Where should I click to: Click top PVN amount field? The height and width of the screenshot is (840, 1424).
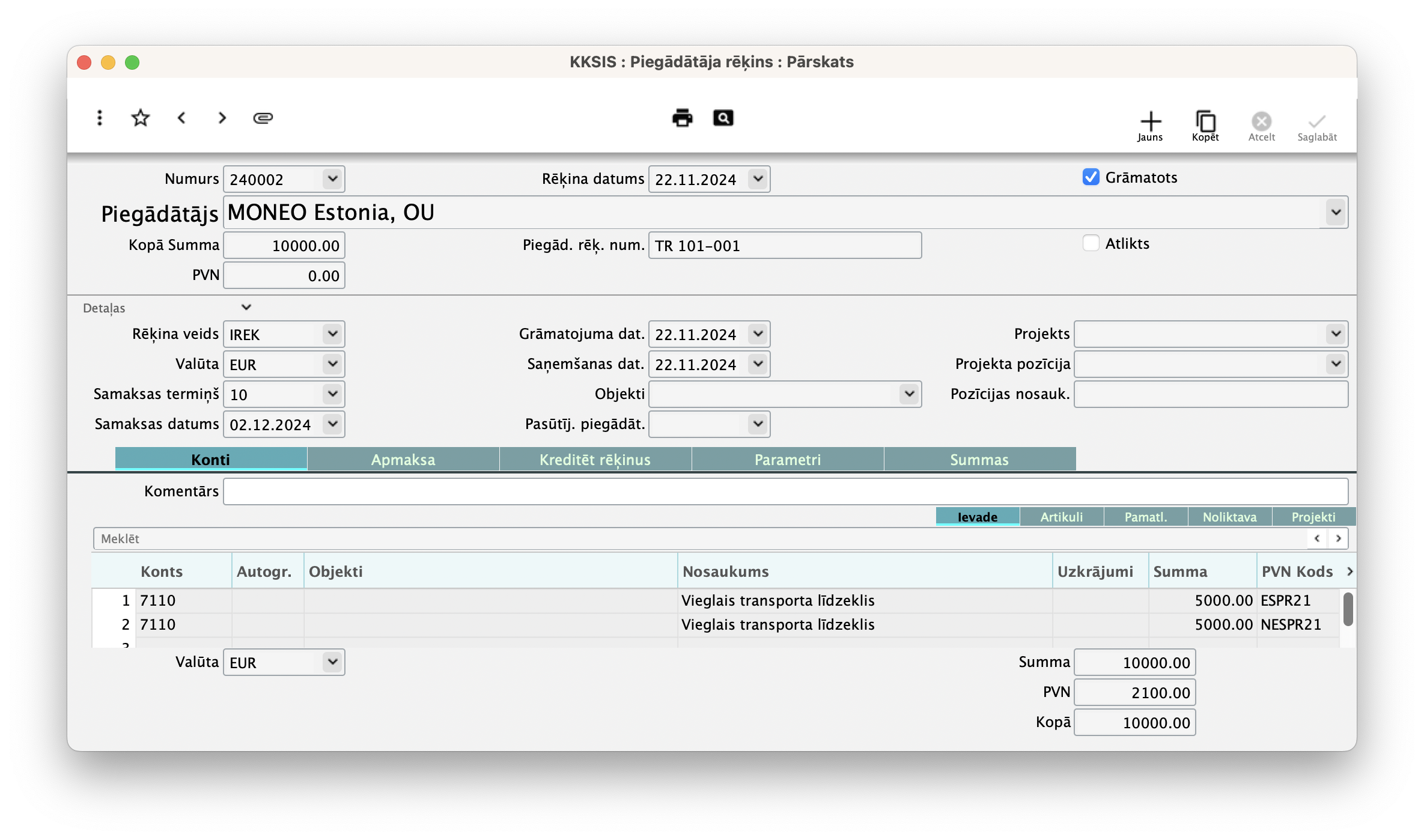284,275
